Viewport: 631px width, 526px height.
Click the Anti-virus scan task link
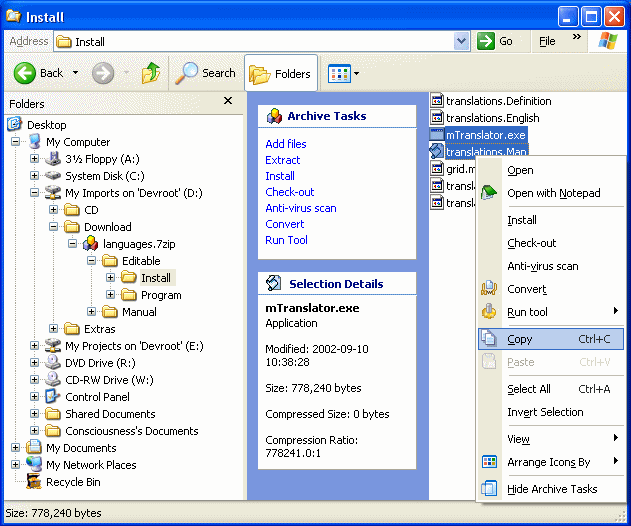[x=301, y=208]
